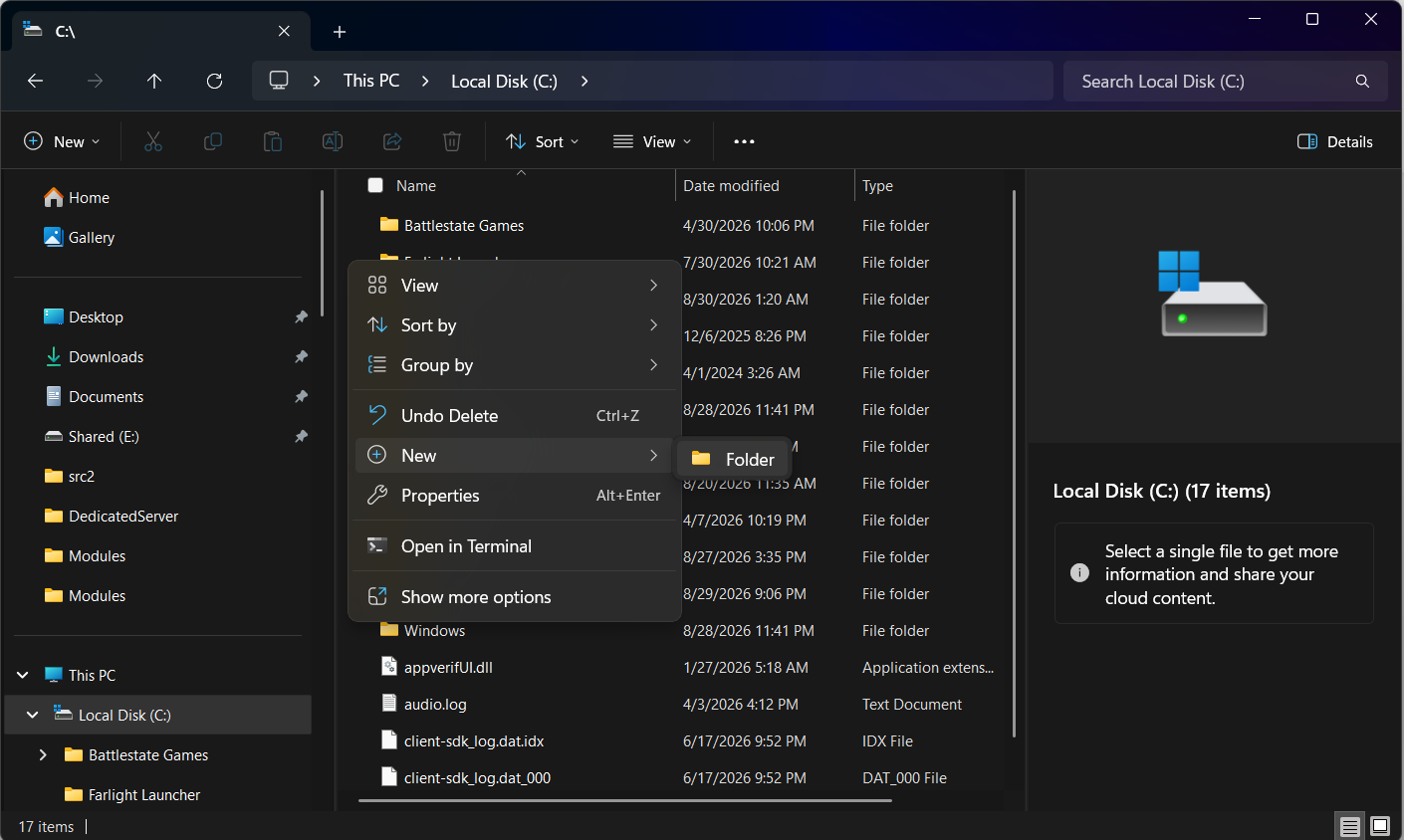Image resolution: width=1404 pixels, height=840 pixels.
Task: Click the file list vertical scrollbar
Action: [1014, 463]
